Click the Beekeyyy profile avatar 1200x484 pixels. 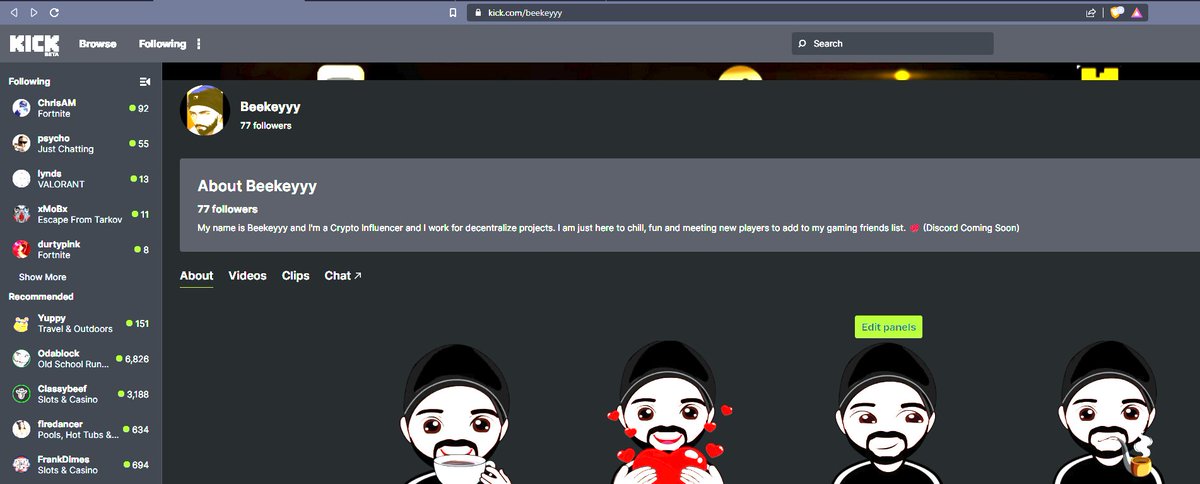point(205,110)
